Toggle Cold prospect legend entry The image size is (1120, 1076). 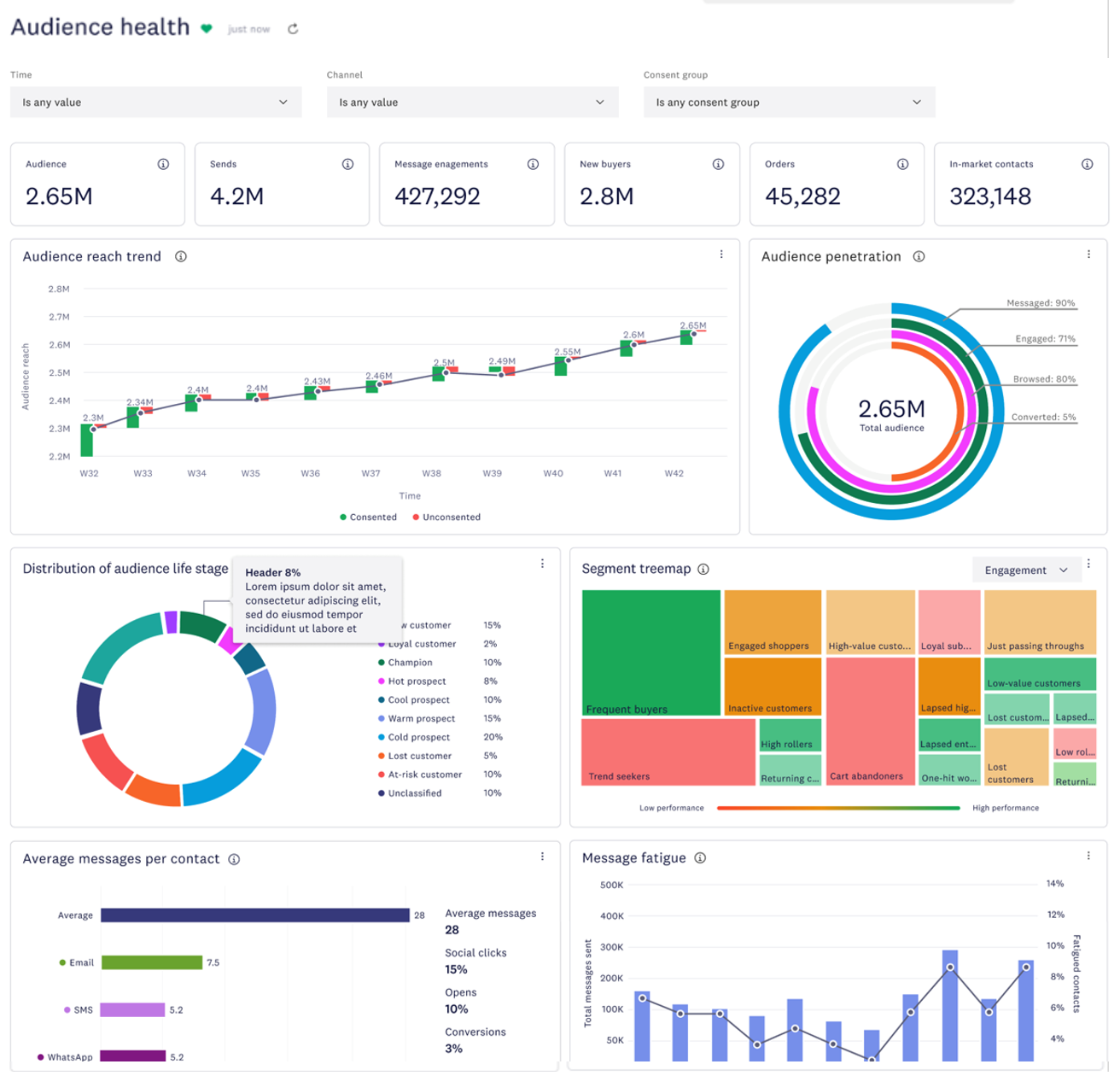[417, 737]
